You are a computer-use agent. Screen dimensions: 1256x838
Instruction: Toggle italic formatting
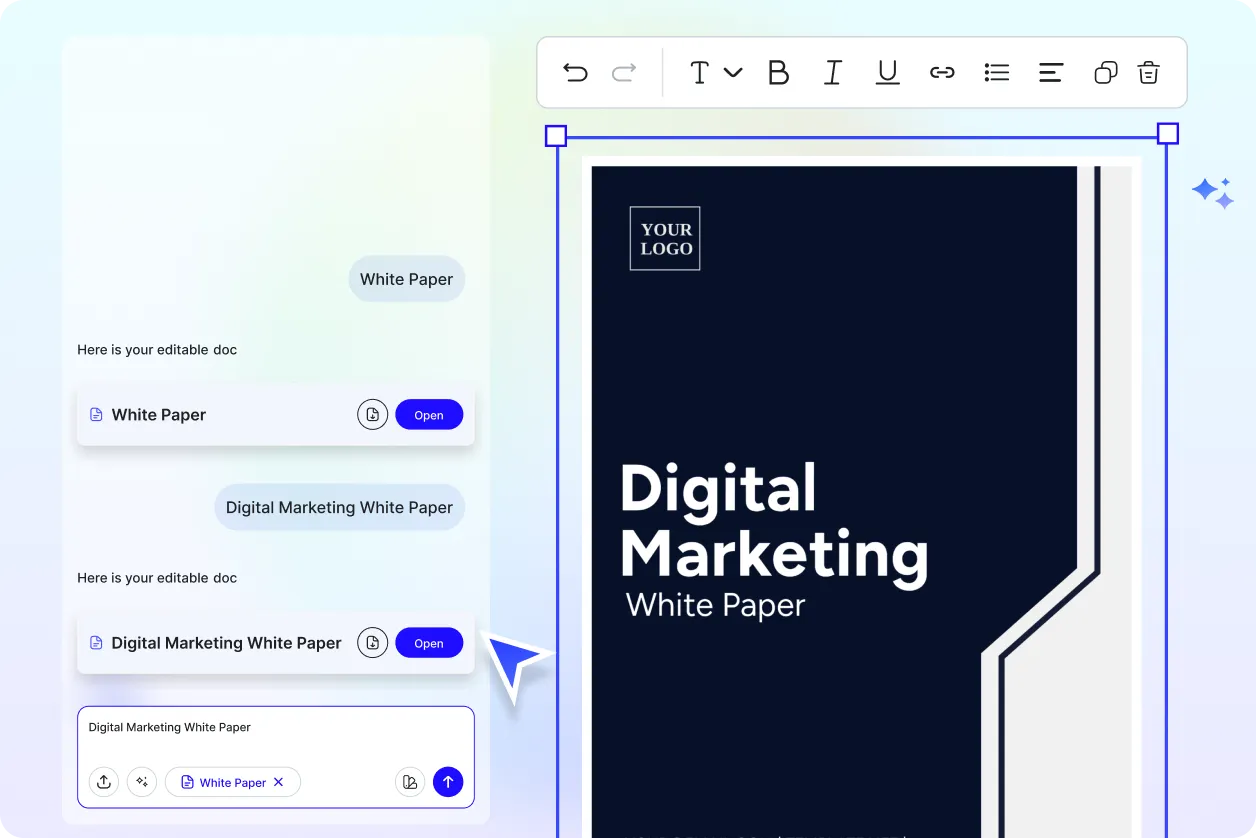[832, 72]
